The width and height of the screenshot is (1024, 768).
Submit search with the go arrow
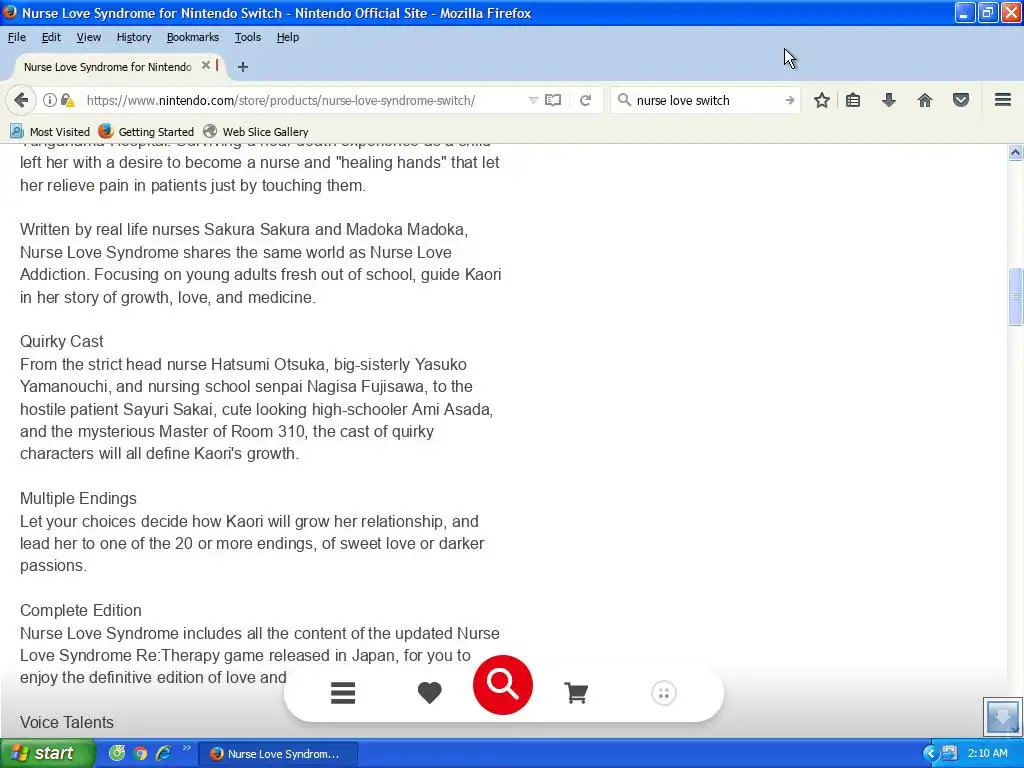[790, 100]
